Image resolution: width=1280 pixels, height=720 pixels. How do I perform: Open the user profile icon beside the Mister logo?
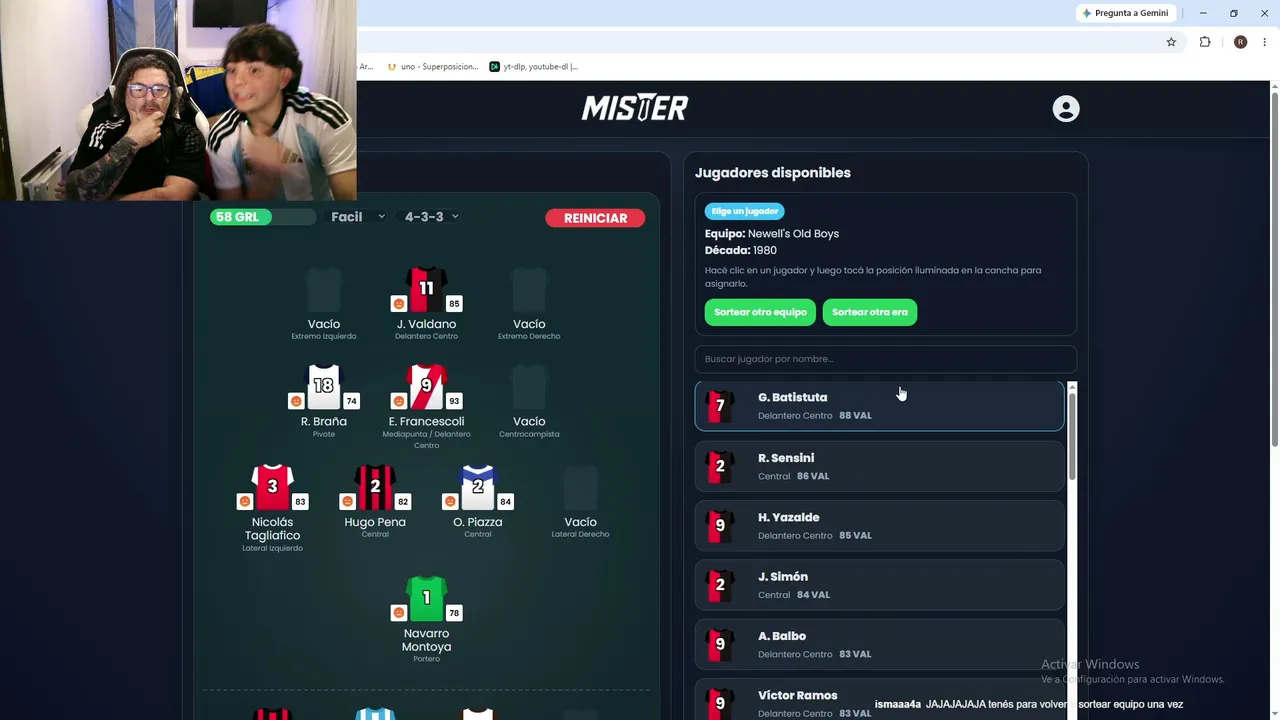(x=1066, y=109)
